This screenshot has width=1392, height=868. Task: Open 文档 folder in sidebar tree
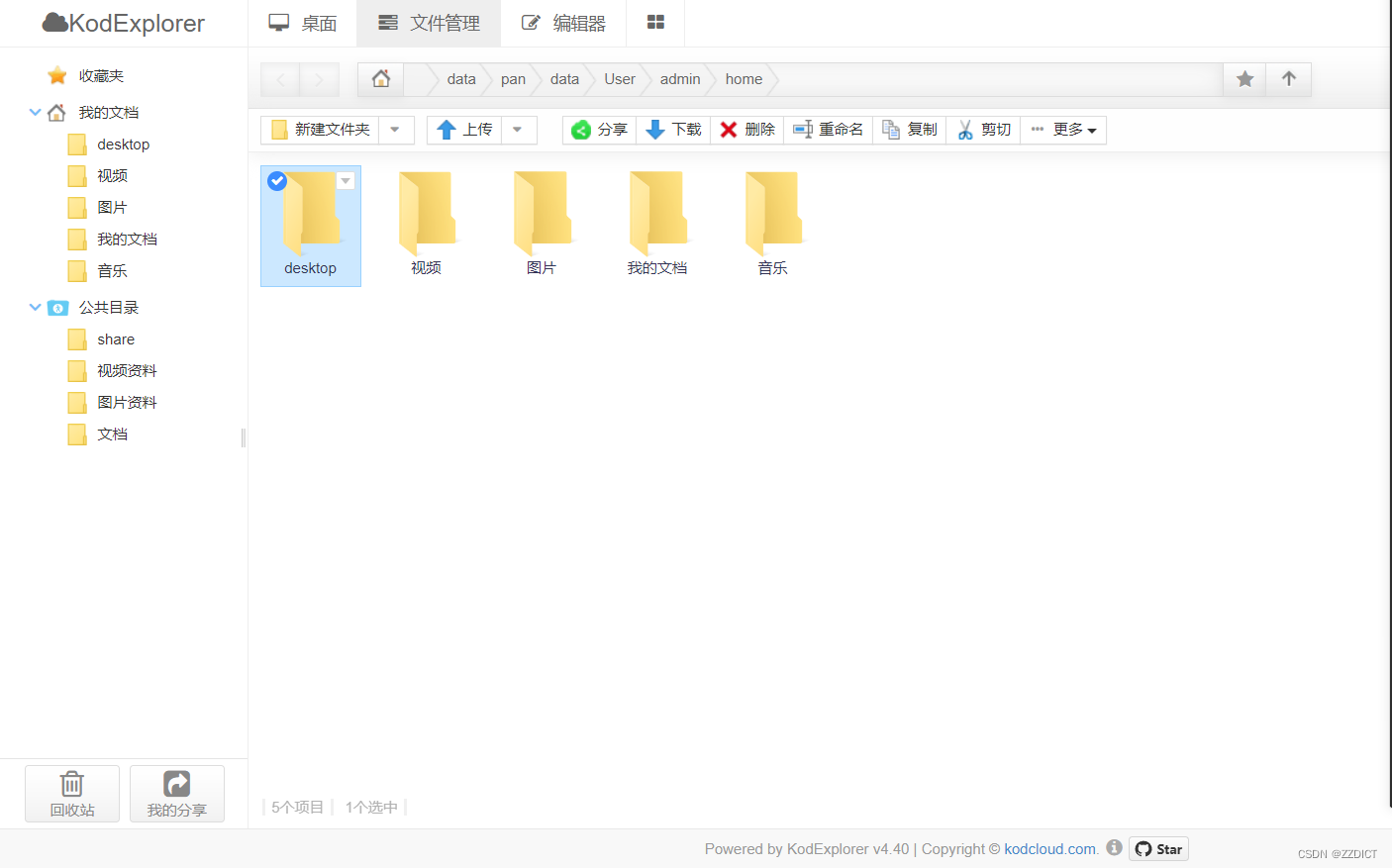click(98, 434)
